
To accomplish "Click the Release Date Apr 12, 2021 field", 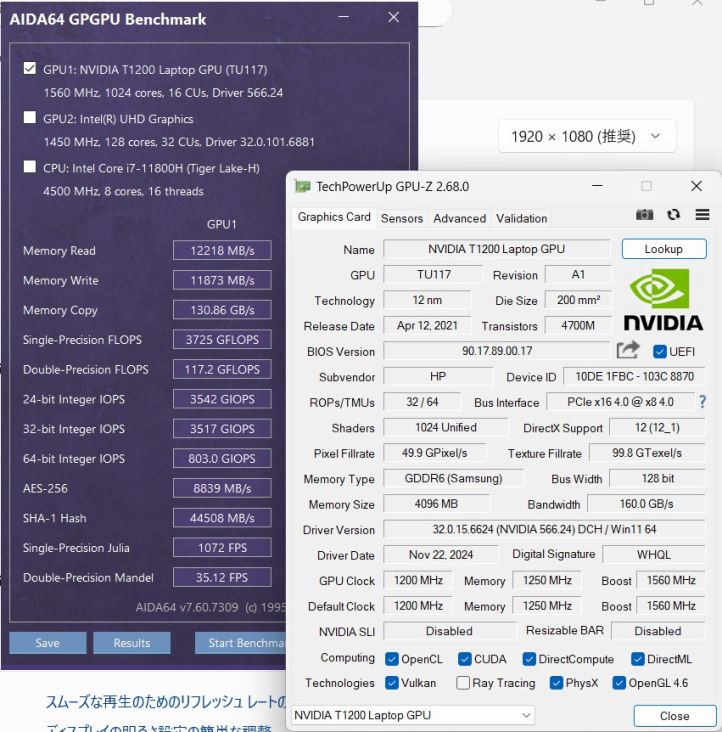I will click(428, 325).
